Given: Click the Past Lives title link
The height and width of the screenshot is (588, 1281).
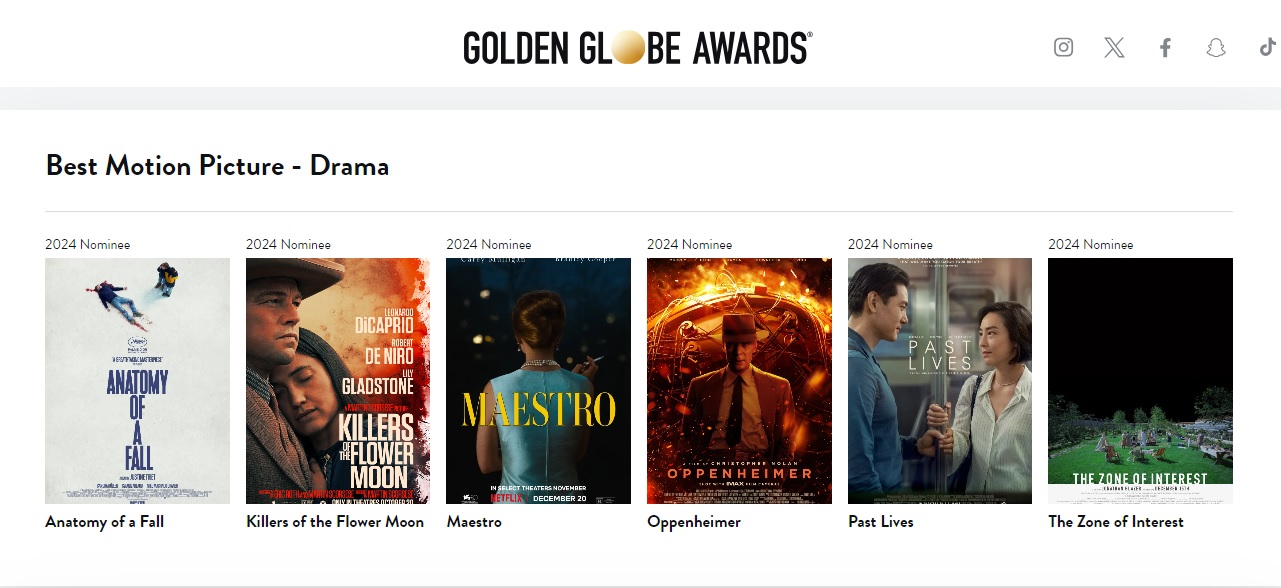Looking at the screenshot, I should pos(881,522).
